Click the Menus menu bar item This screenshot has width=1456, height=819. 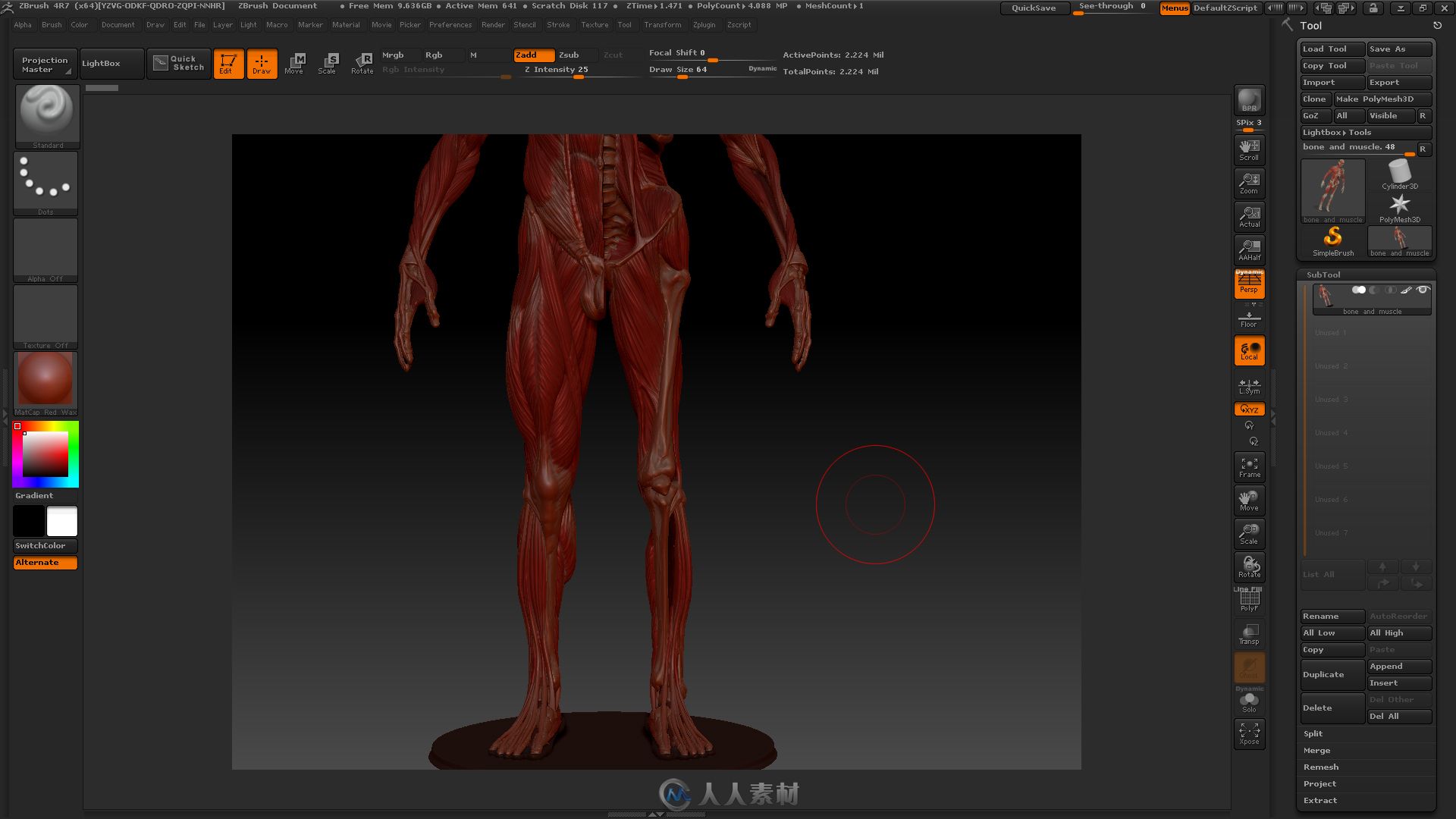pyautogui.click(x=1173, y=7)
